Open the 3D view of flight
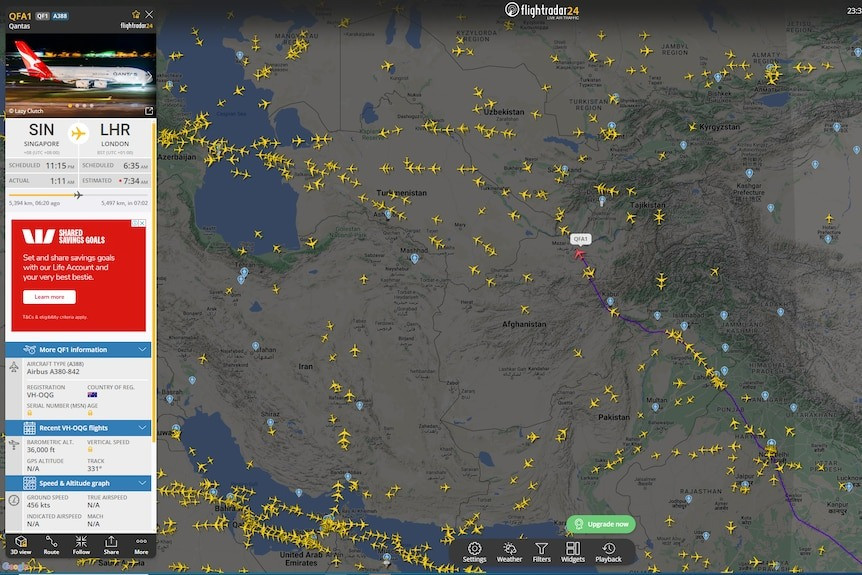862x575 pixels. pos(21,545)
